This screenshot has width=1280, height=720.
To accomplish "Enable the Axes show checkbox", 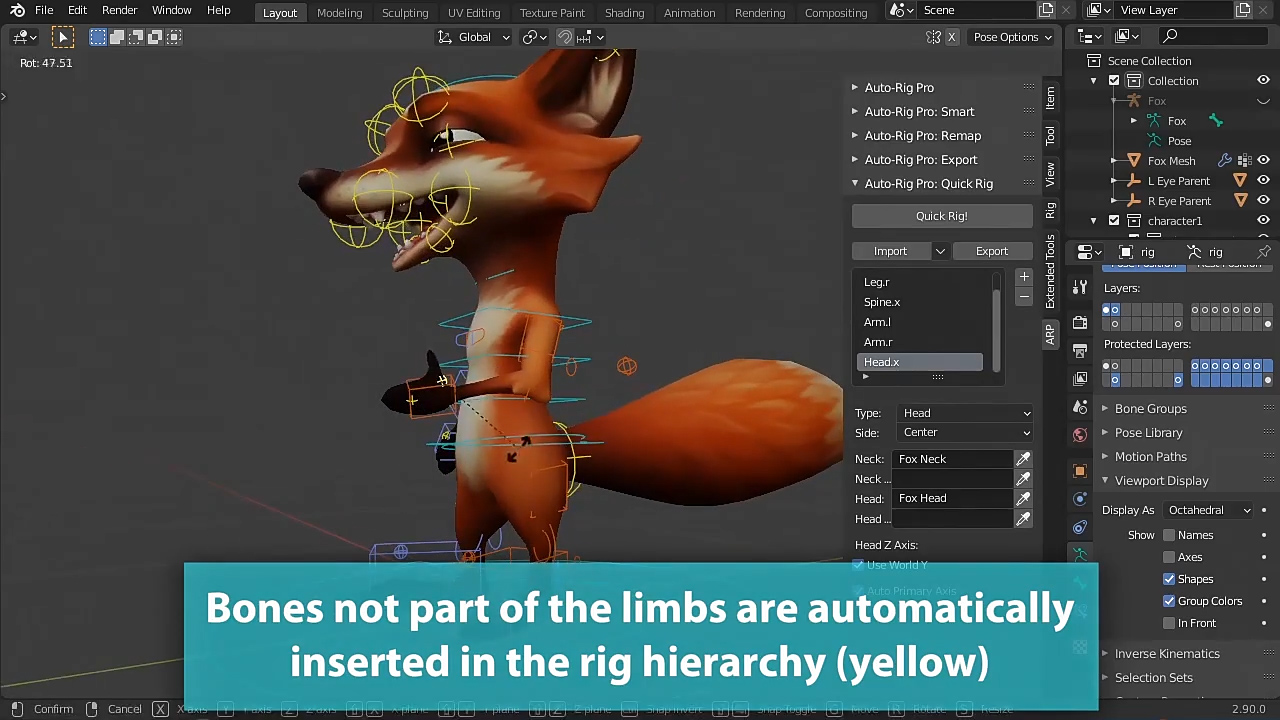I will [1169, 557].
